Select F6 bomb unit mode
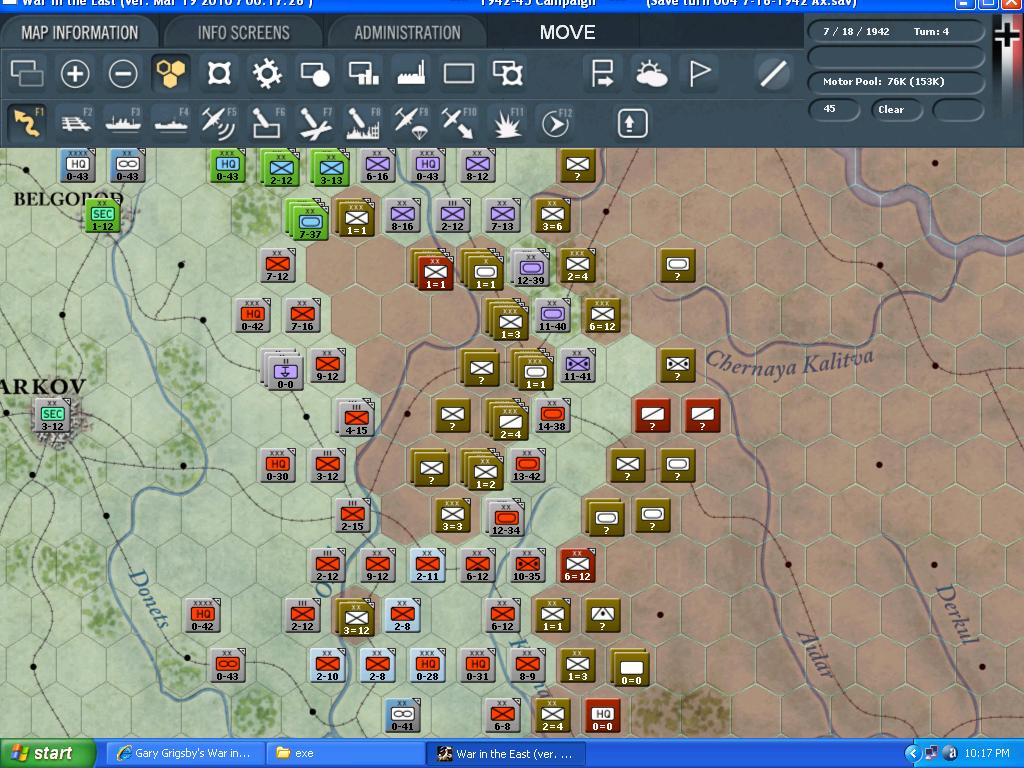This screenshot has height=768, width=1024. click(x=268, y=123)
